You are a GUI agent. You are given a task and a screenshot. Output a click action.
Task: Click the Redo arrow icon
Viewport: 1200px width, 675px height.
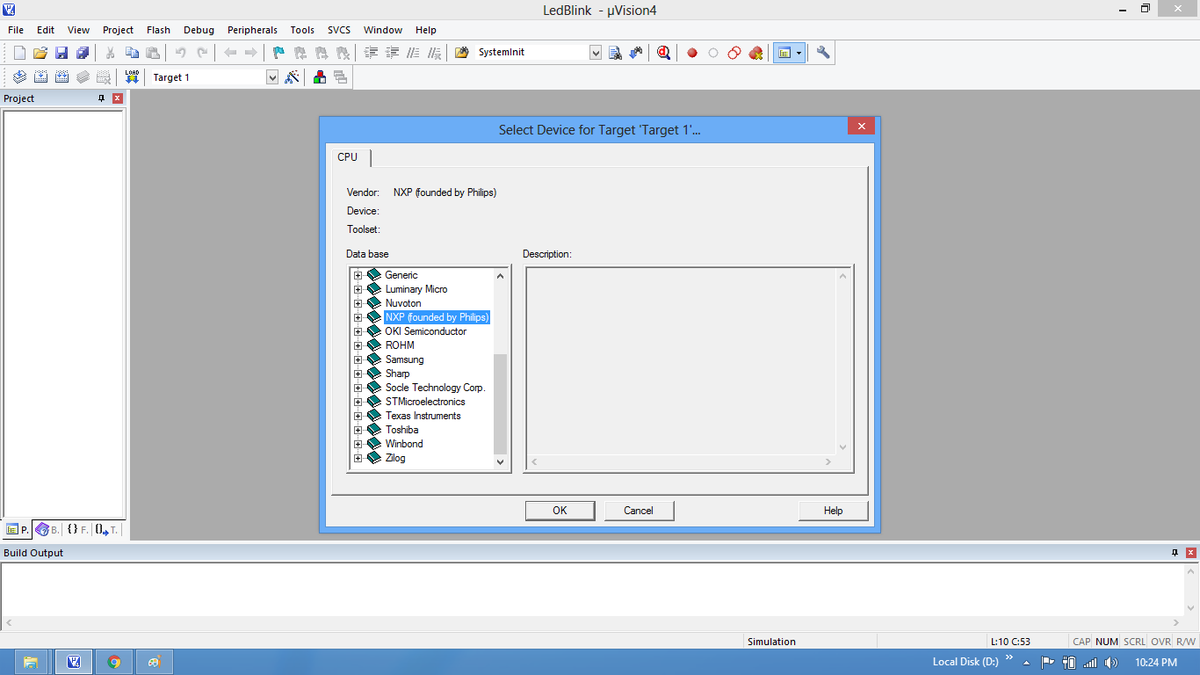tap(202, 52)
